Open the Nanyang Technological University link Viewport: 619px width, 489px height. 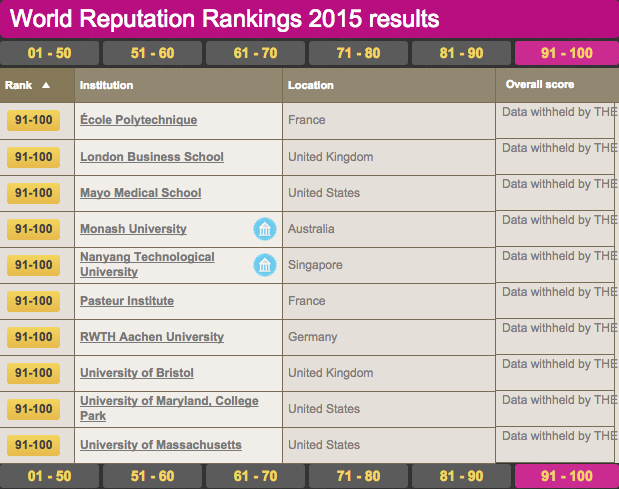(147, 264)
